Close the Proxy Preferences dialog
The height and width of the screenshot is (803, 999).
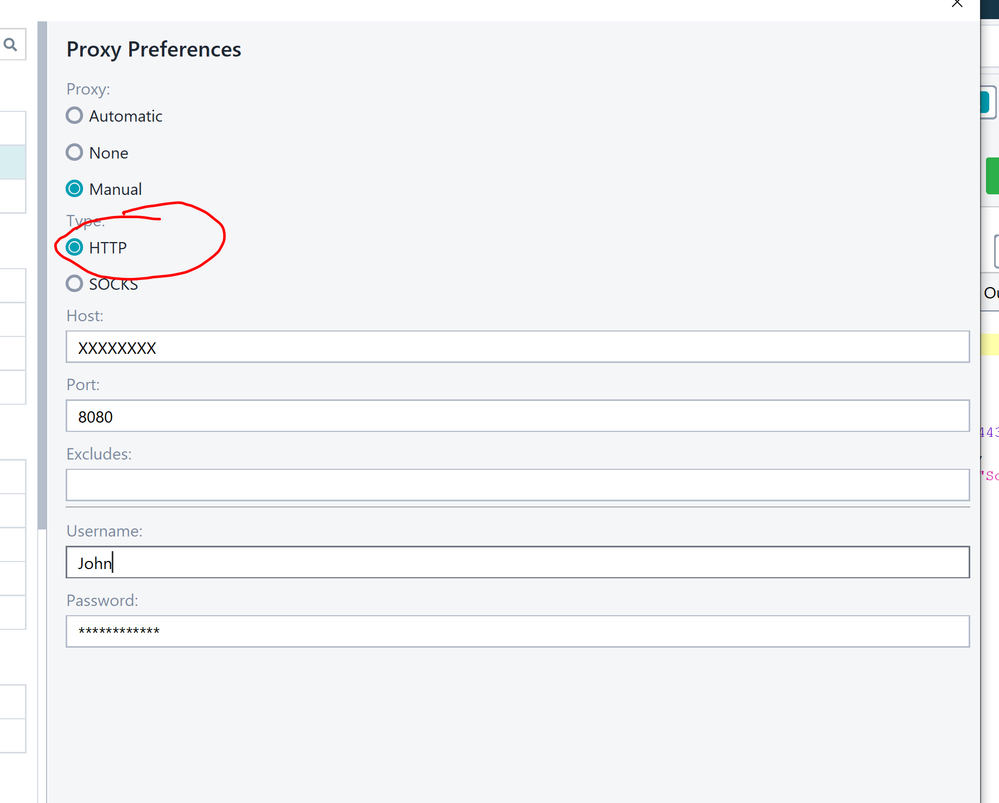pos(957,5)
